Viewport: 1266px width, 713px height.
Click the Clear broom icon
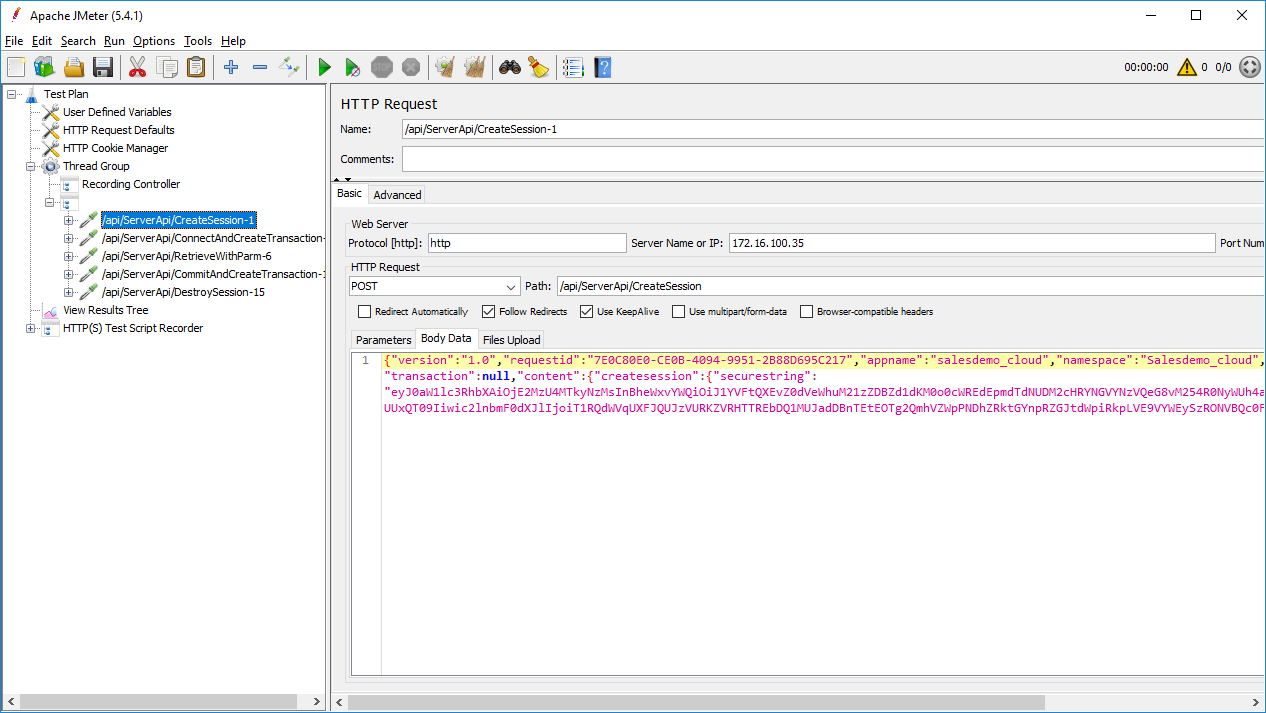point(446,67)
